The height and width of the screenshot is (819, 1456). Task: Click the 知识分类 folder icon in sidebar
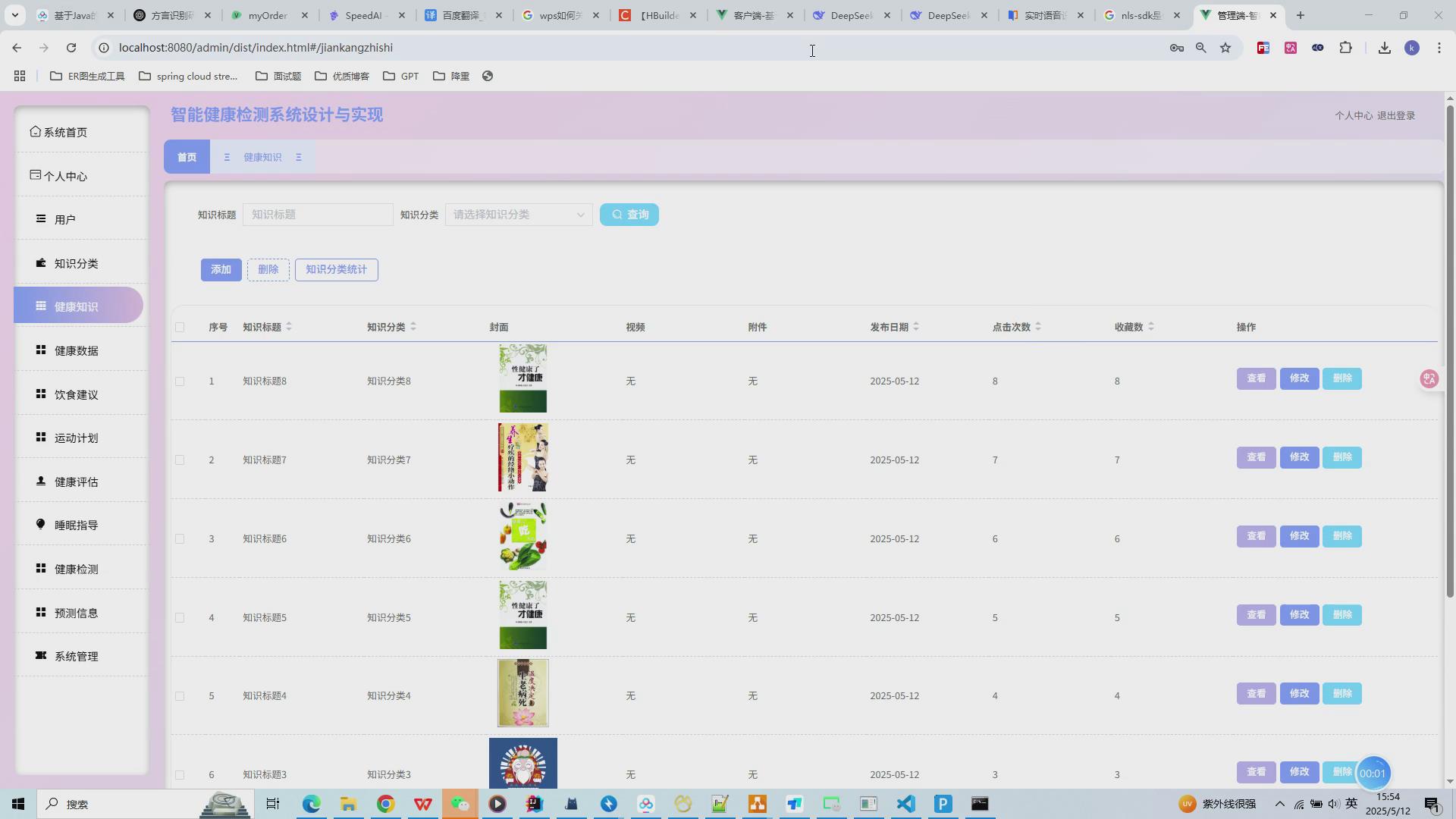coord(41,263)
